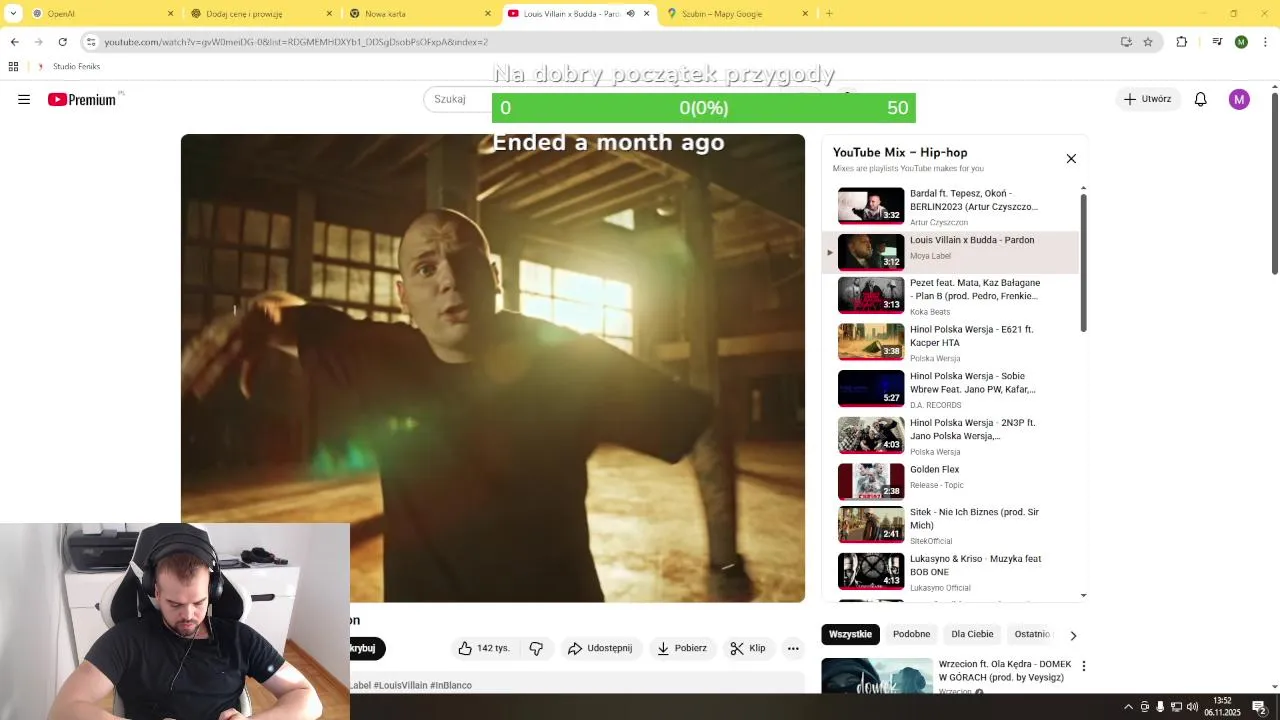Open the Windows notification center

pyautogui.click(x=1259, y=707)
